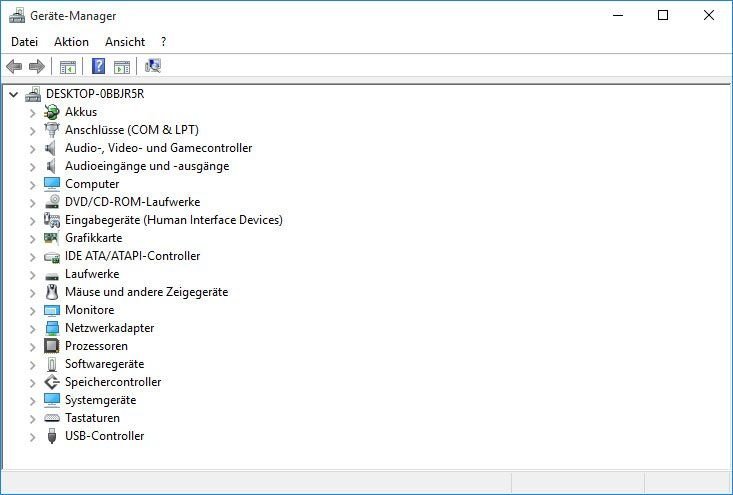Click the Akkus battery icon

[x=51, y=112]
